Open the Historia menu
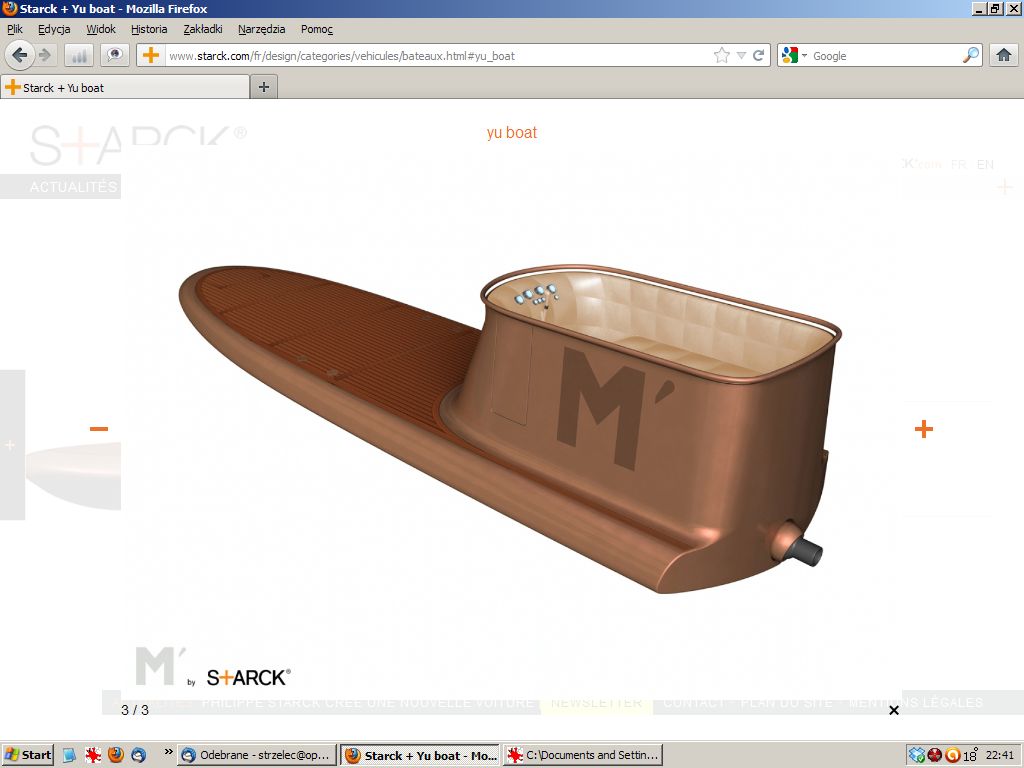This screenshot has width=1024, height=768. (149, 29)
